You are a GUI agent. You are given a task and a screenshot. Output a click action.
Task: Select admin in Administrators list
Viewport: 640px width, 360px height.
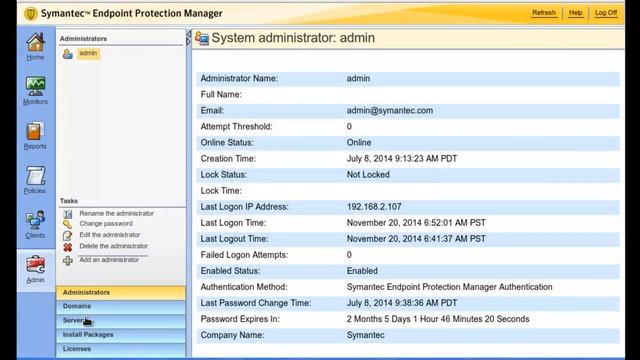[88, 53]
